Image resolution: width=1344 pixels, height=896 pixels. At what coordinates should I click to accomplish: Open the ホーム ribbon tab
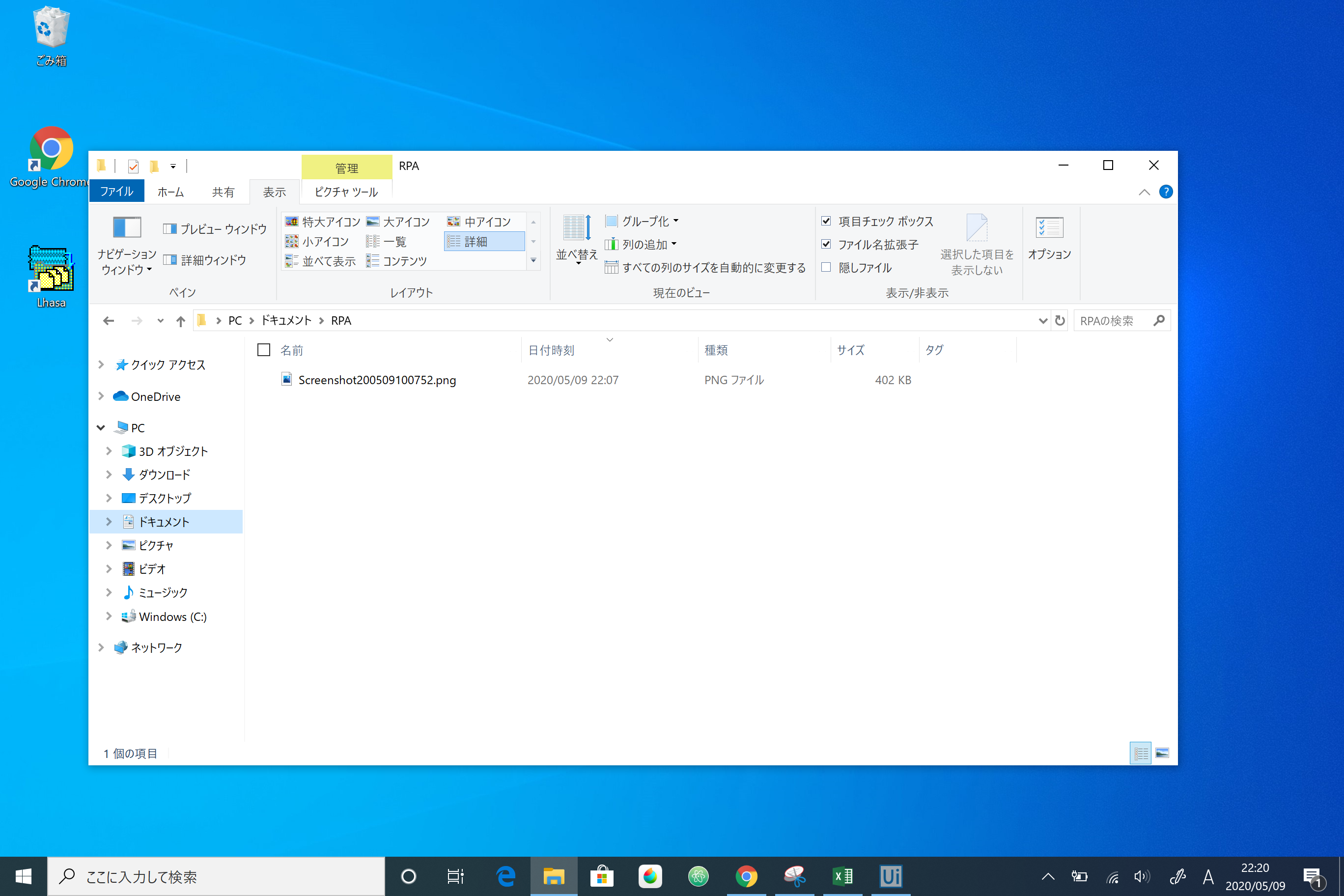click(x=170, y=192)
